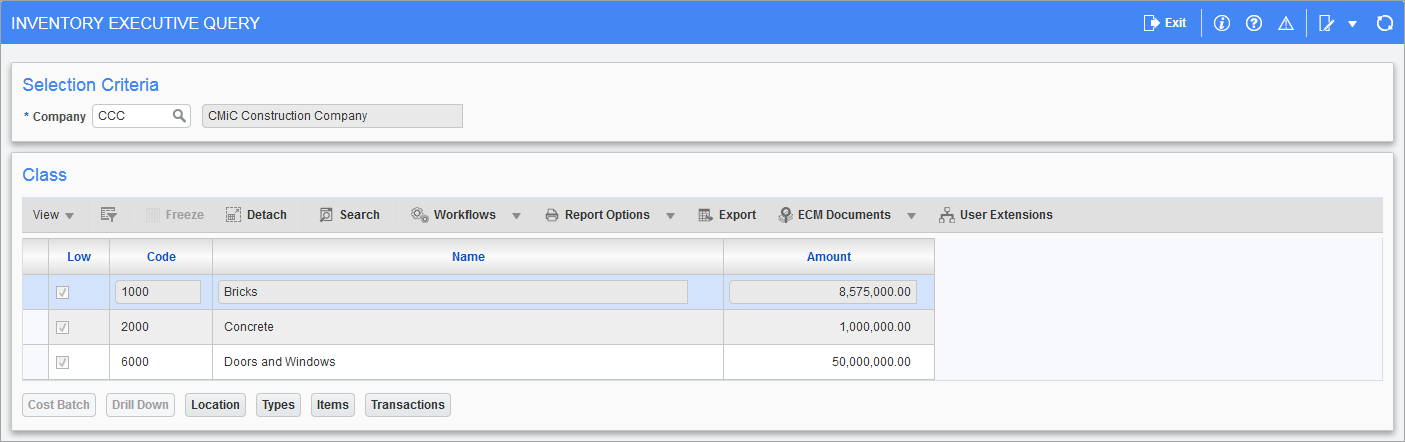Click the query-by-example filter icon
Screen dimensions: 1405x442
click(109, 215)
